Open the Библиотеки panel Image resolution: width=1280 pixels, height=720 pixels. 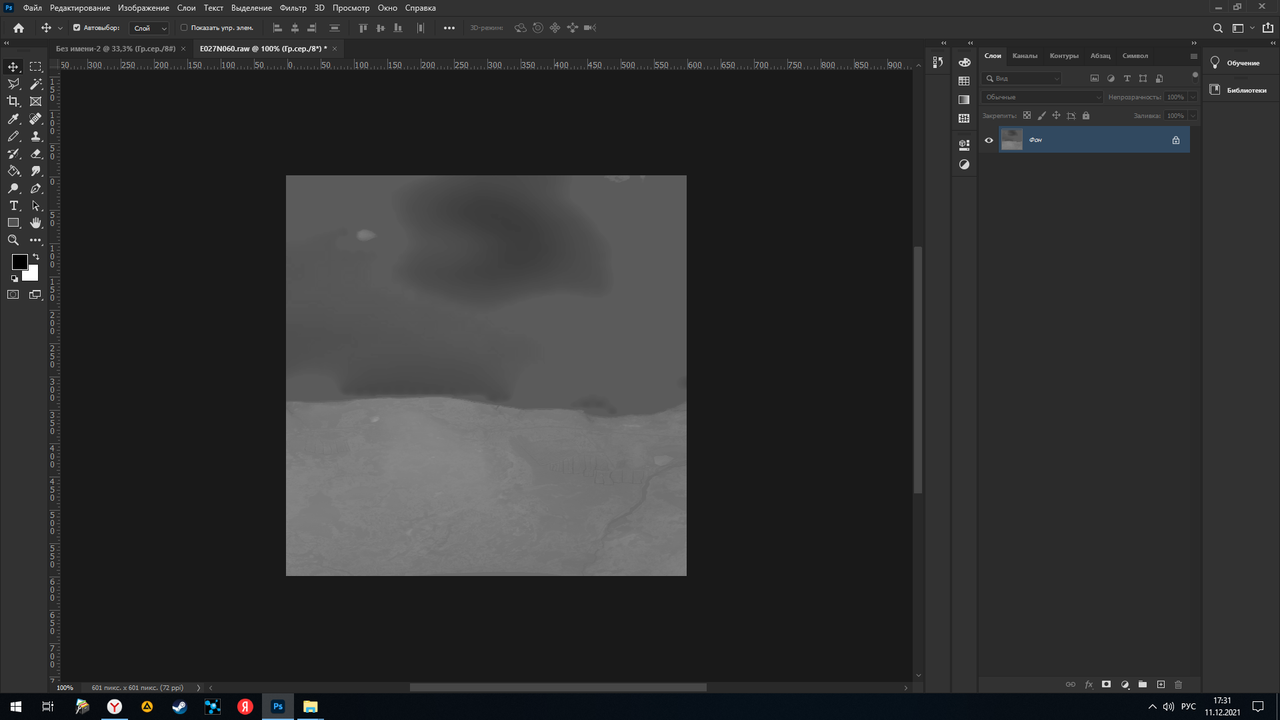(x=1247, y=90)
